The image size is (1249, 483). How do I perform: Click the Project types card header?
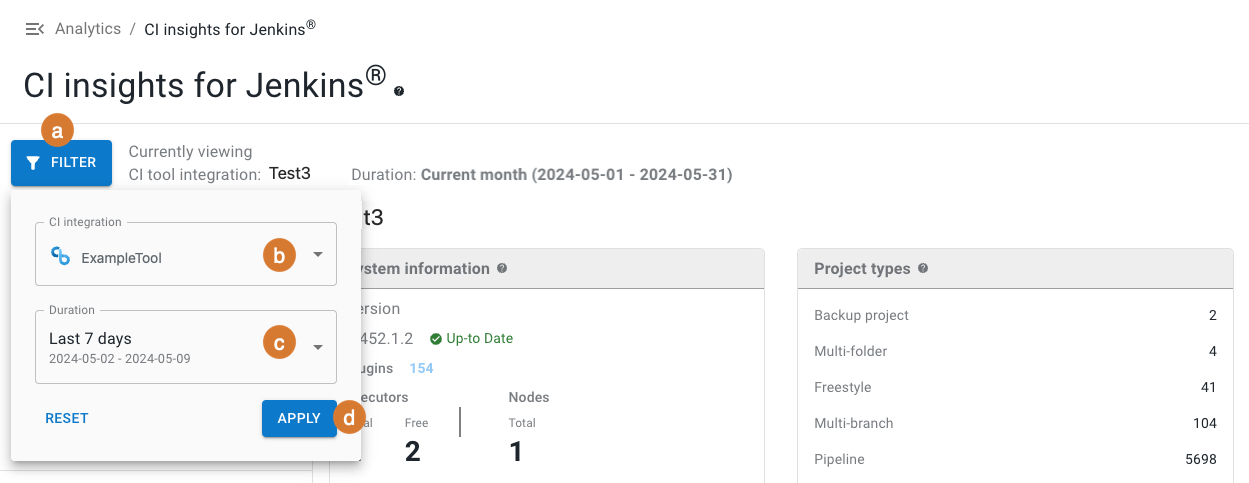(x=1015, y=269)
